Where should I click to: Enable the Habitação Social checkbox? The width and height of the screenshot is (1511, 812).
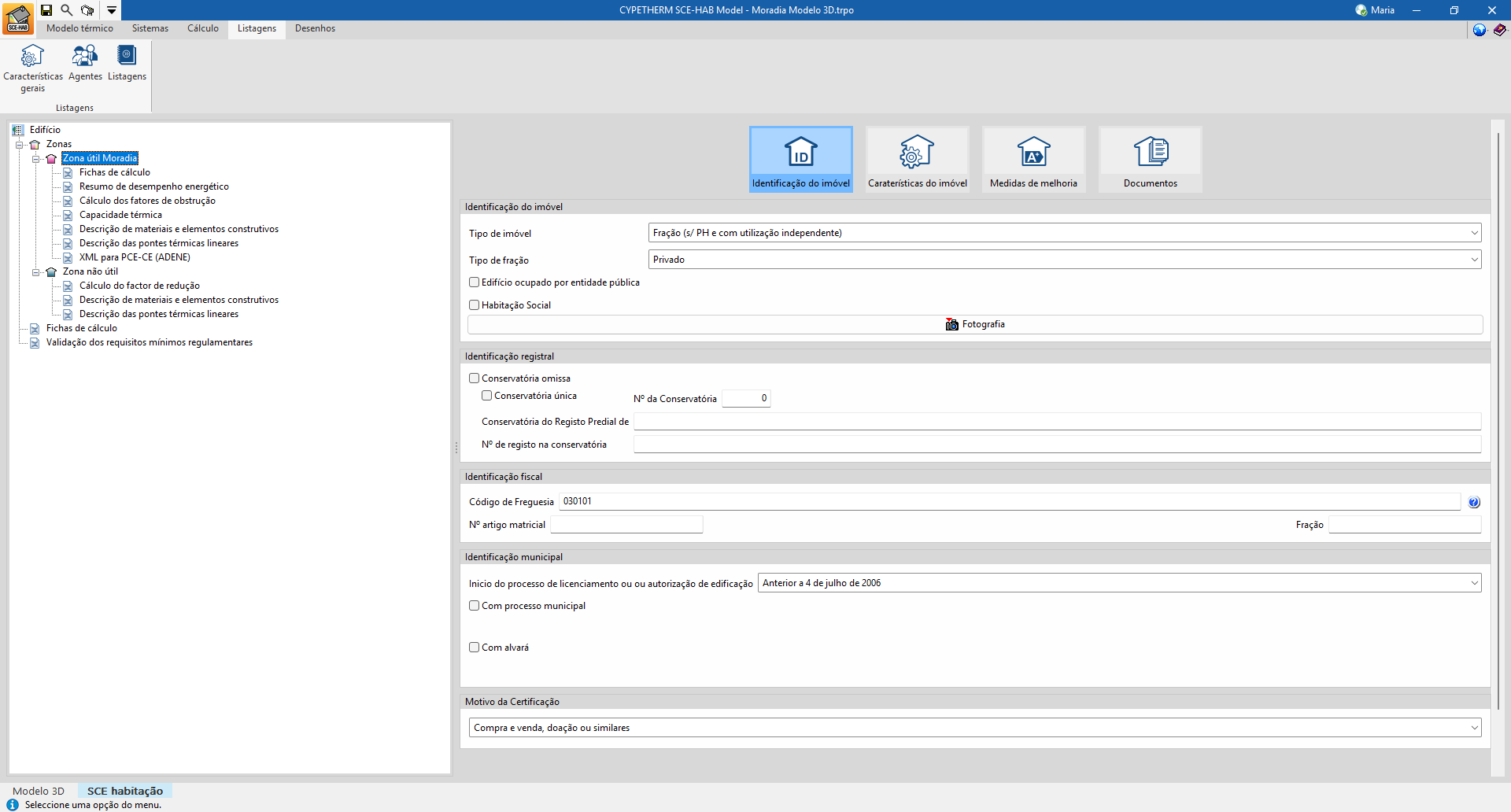tap(475, 305)
